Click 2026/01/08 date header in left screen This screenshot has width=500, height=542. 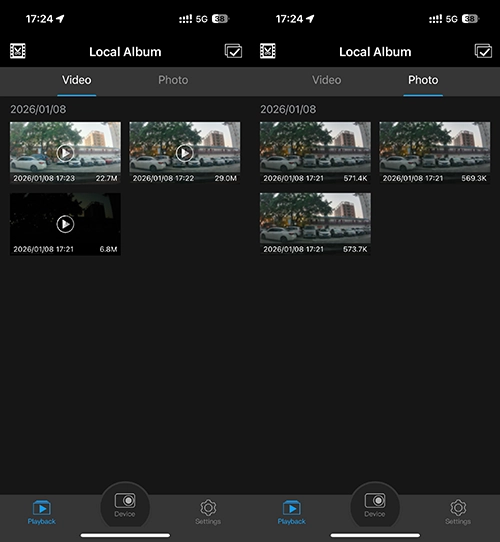pyautogui.click(x=38, y=110)
